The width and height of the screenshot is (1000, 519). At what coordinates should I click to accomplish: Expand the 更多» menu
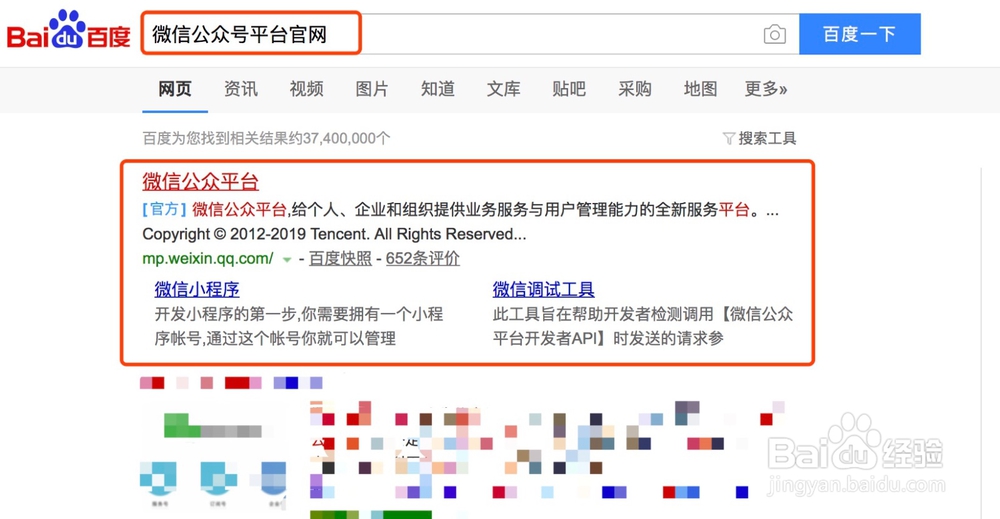tap(766, 89)
